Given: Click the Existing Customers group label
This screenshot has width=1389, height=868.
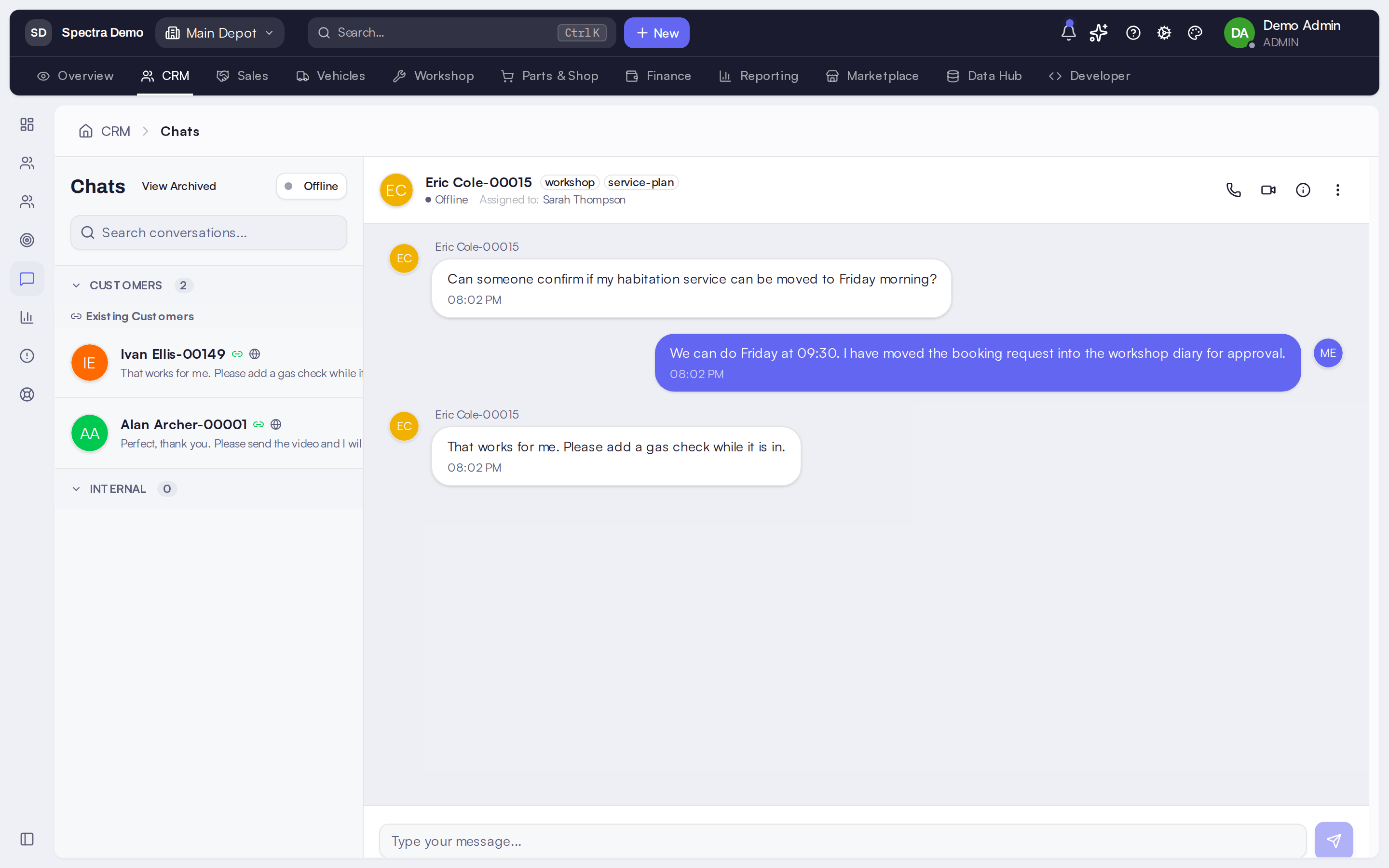Looking at the screenshot, I should coord(139,316).
